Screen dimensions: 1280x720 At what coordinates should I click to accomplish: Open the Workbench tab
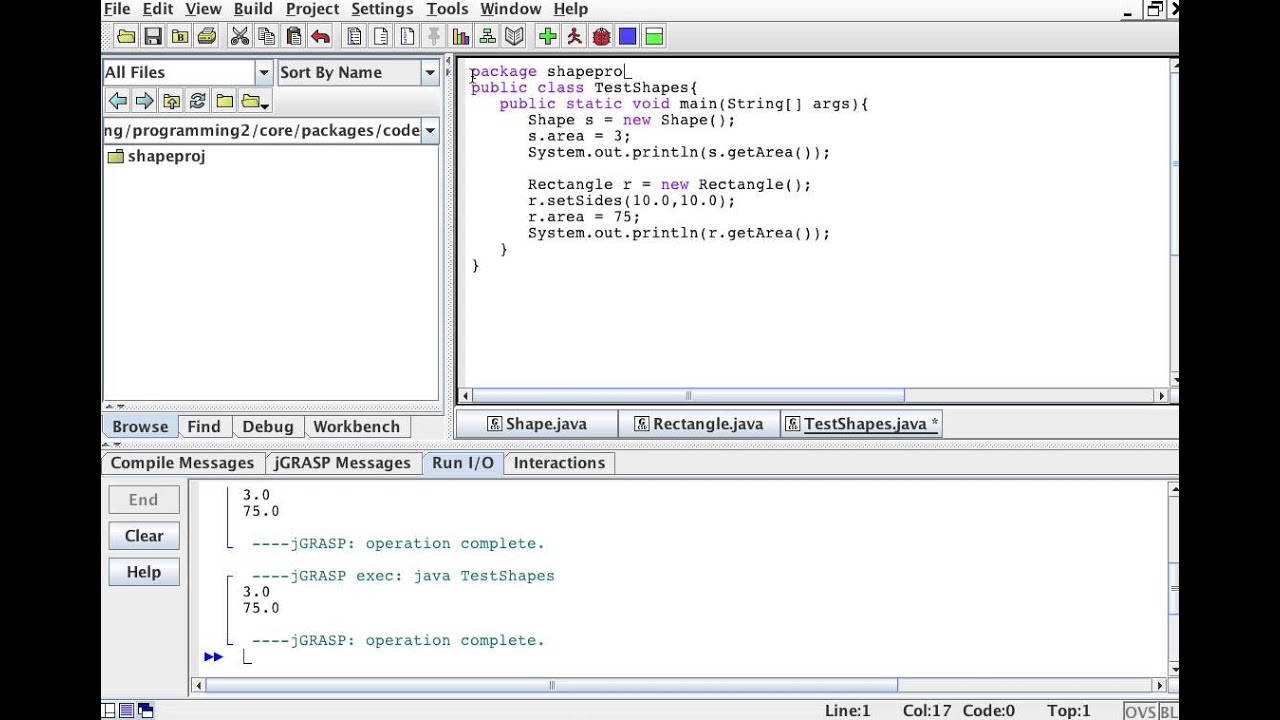[x=356, y=427]
